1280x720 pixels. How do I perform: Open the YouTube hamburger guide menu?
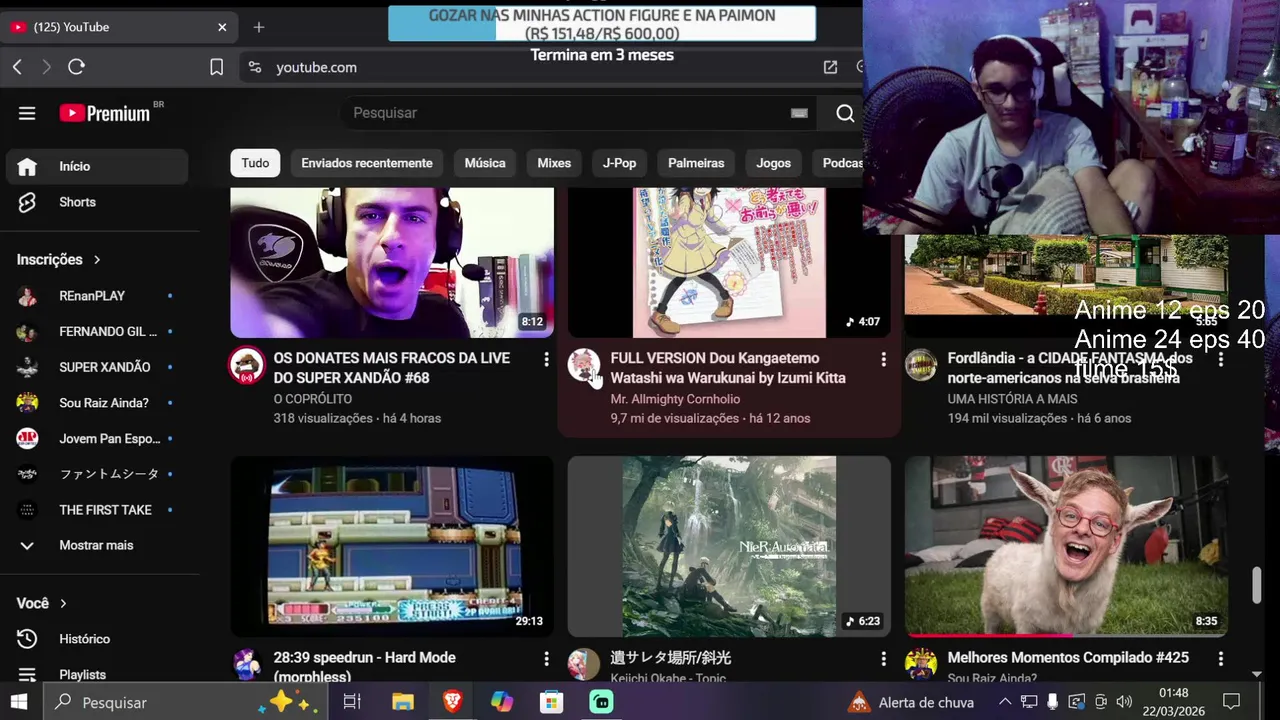[x=27, y=113]
